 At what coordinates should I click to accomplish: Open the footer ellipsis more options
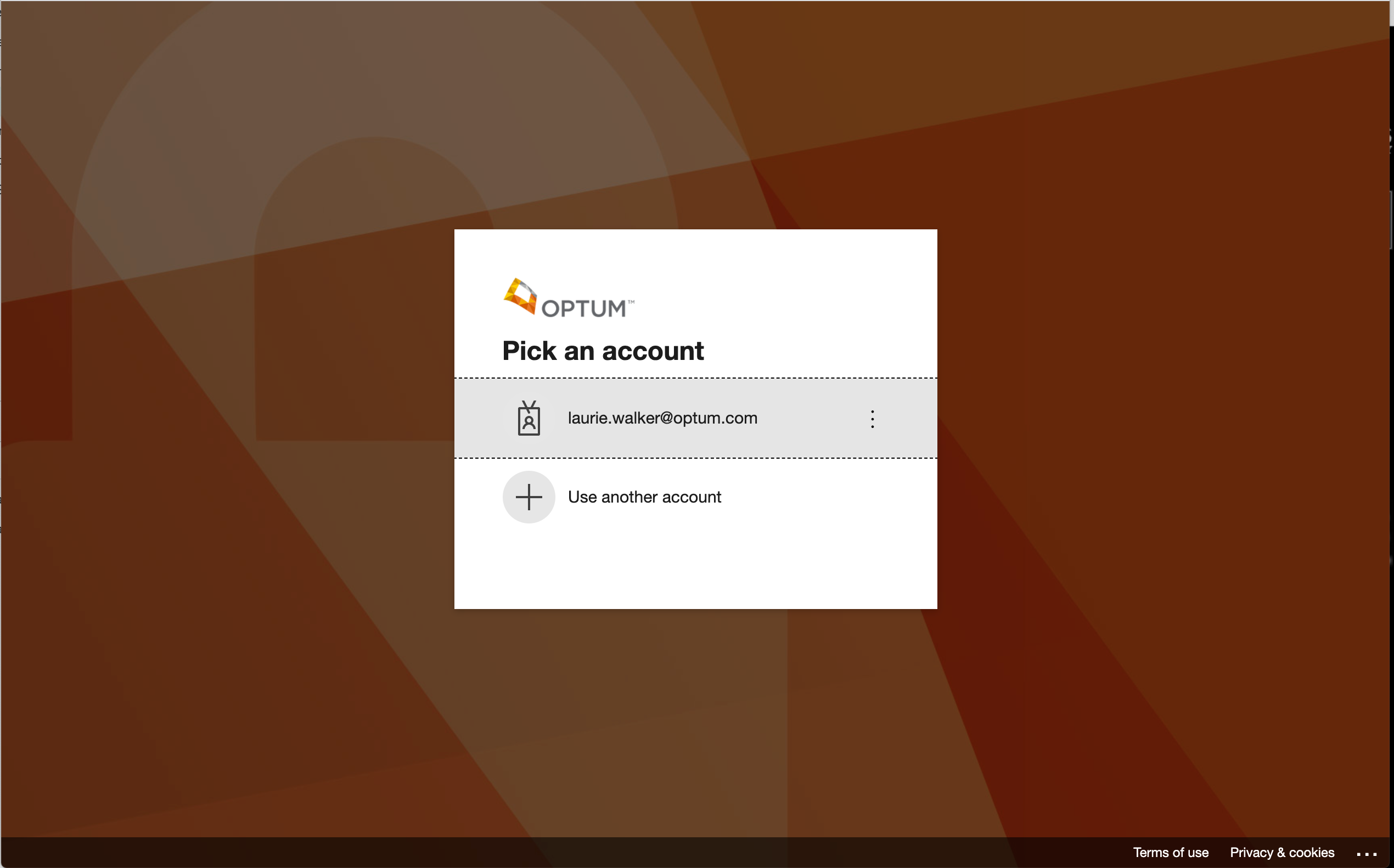[x=1367, y=854]
